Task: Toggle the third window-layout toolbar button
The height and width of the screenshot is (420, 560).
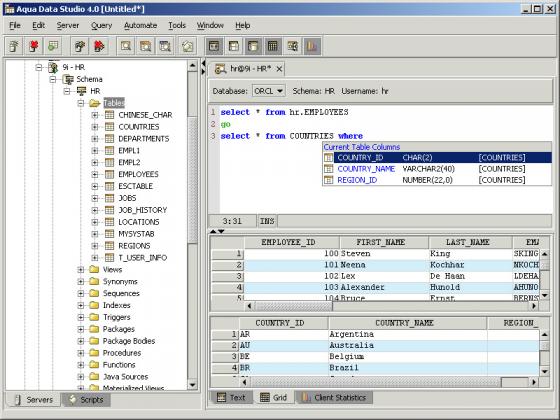Action: 253,46
